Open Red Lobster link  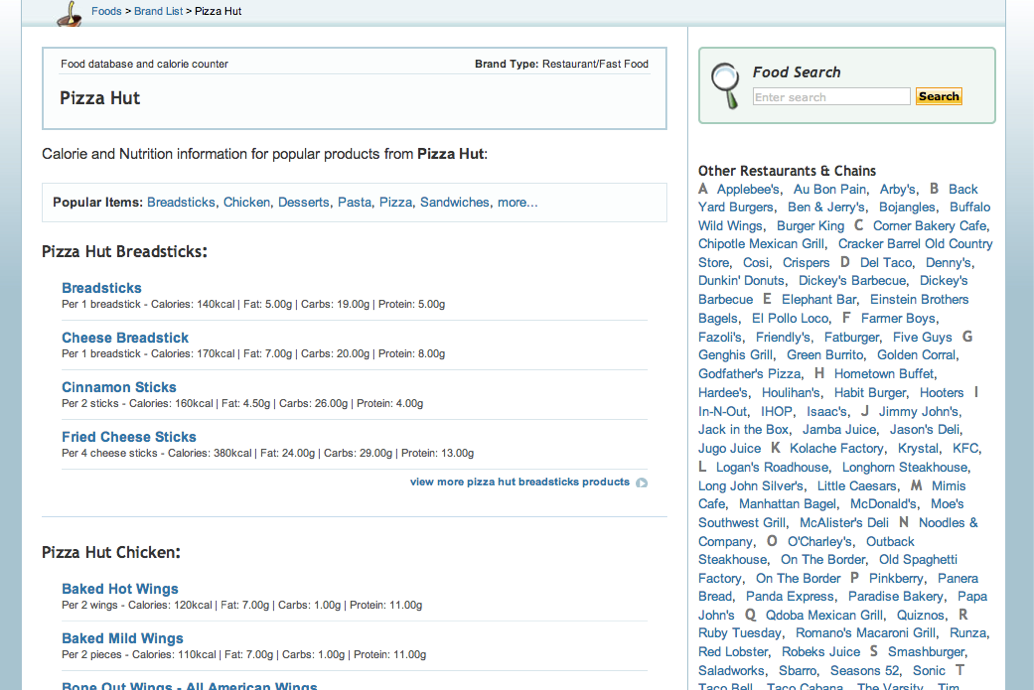pos(733,652)
